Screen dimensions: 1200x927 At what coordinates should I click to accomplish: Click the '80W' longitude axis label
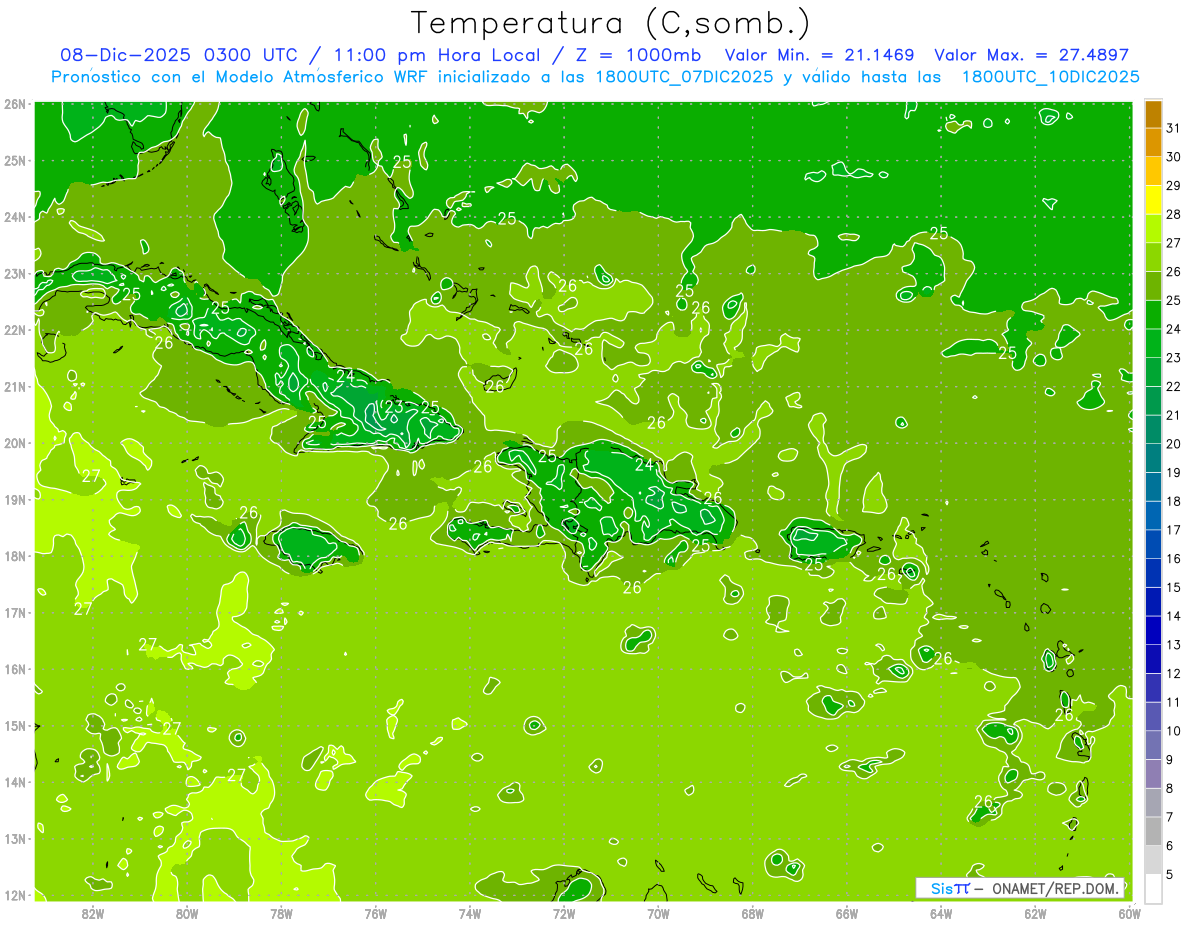[x=187, y=913]
